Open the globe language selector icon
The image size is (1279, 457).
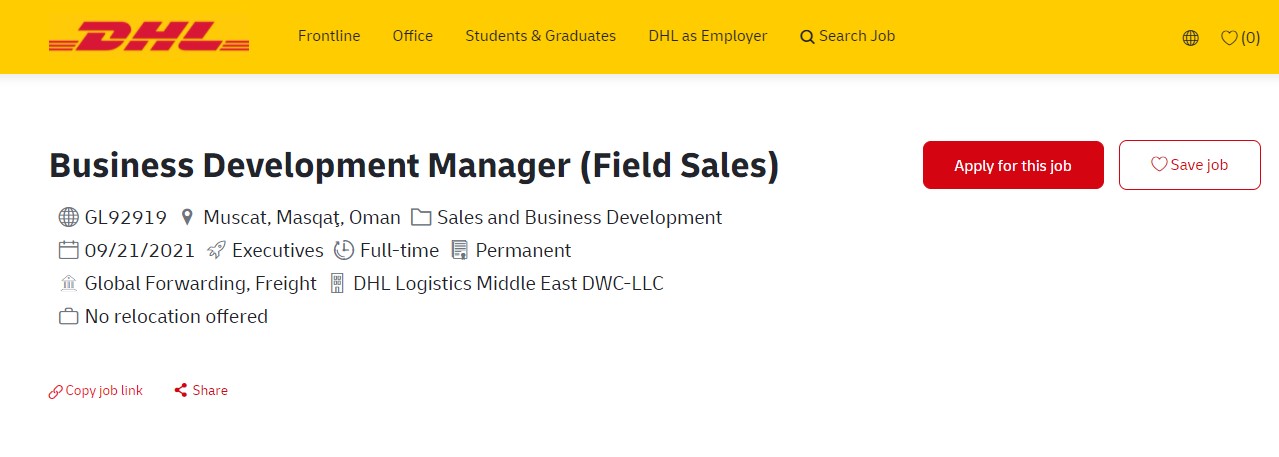tap(1190, 38)
